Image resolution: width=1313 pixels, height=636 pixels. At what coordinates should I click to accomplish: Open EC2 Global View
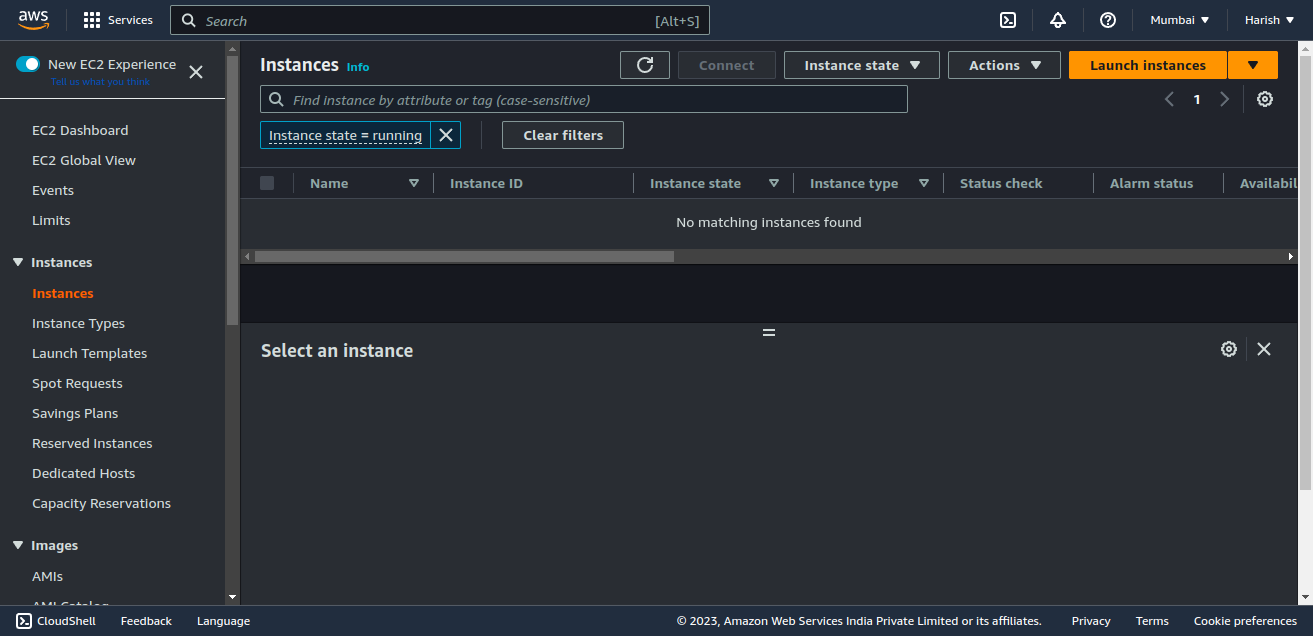tap(84, 160)
